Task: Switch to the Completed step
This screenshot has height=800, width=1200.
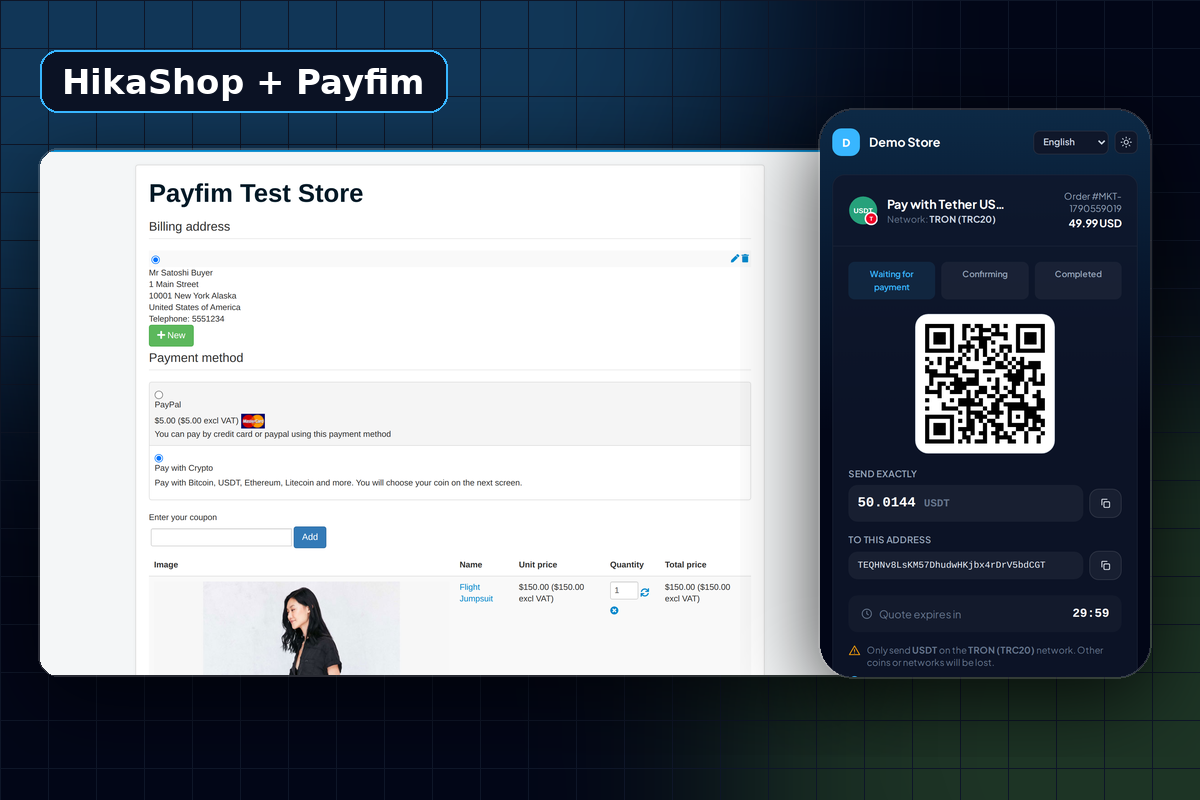Action: (x=1078, y=281)
